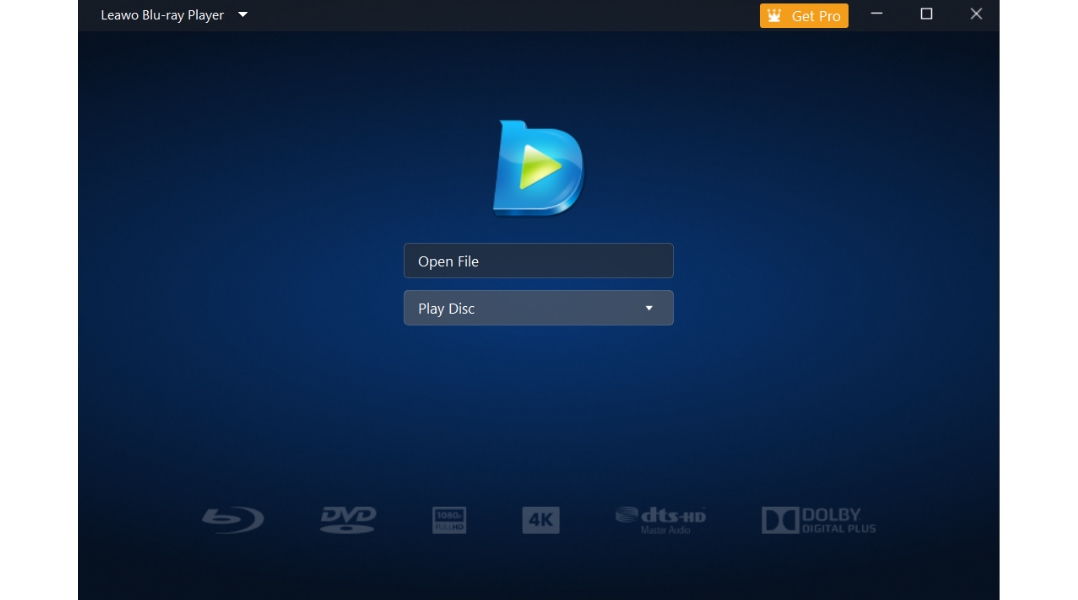Click the Dolby Digital Plus text
The height and width of the screenshot is (600, 1078).
tap(838, 521)
